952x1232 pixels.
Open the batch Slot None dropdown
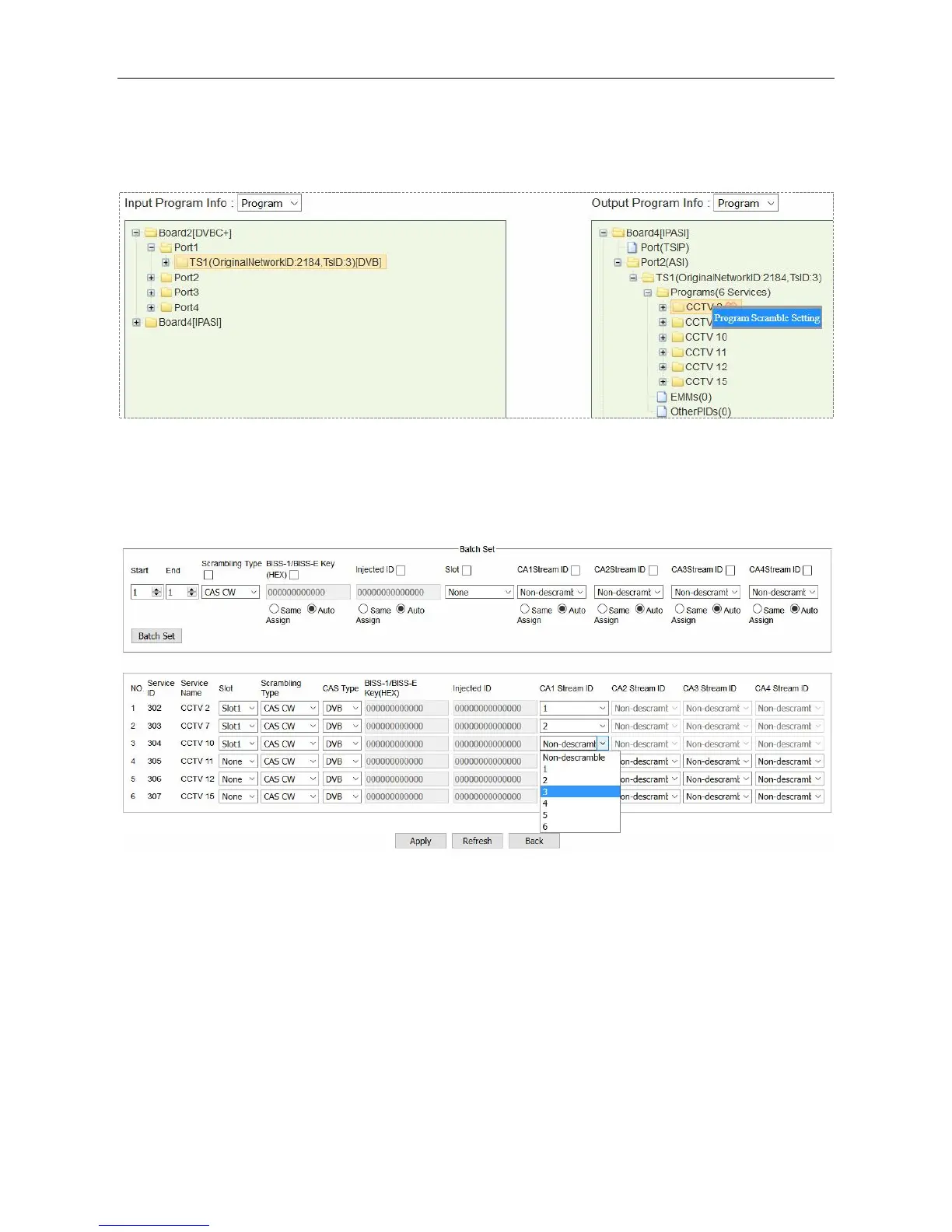pyautogui.click(x=479, y=592)
